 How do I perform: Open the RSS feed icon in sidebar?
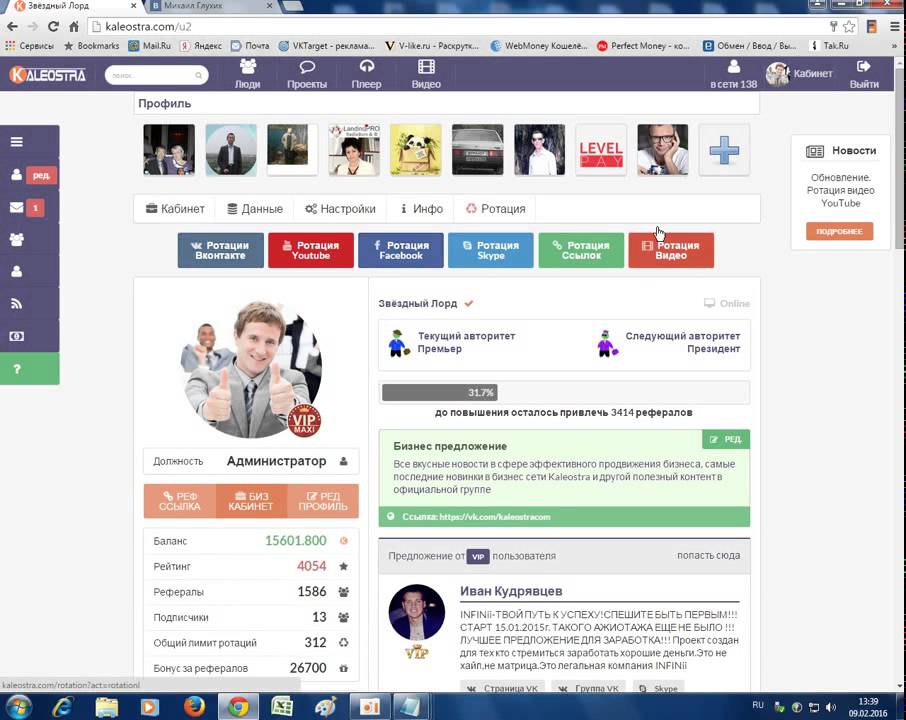pyautogui.click(x=17, y=303)
